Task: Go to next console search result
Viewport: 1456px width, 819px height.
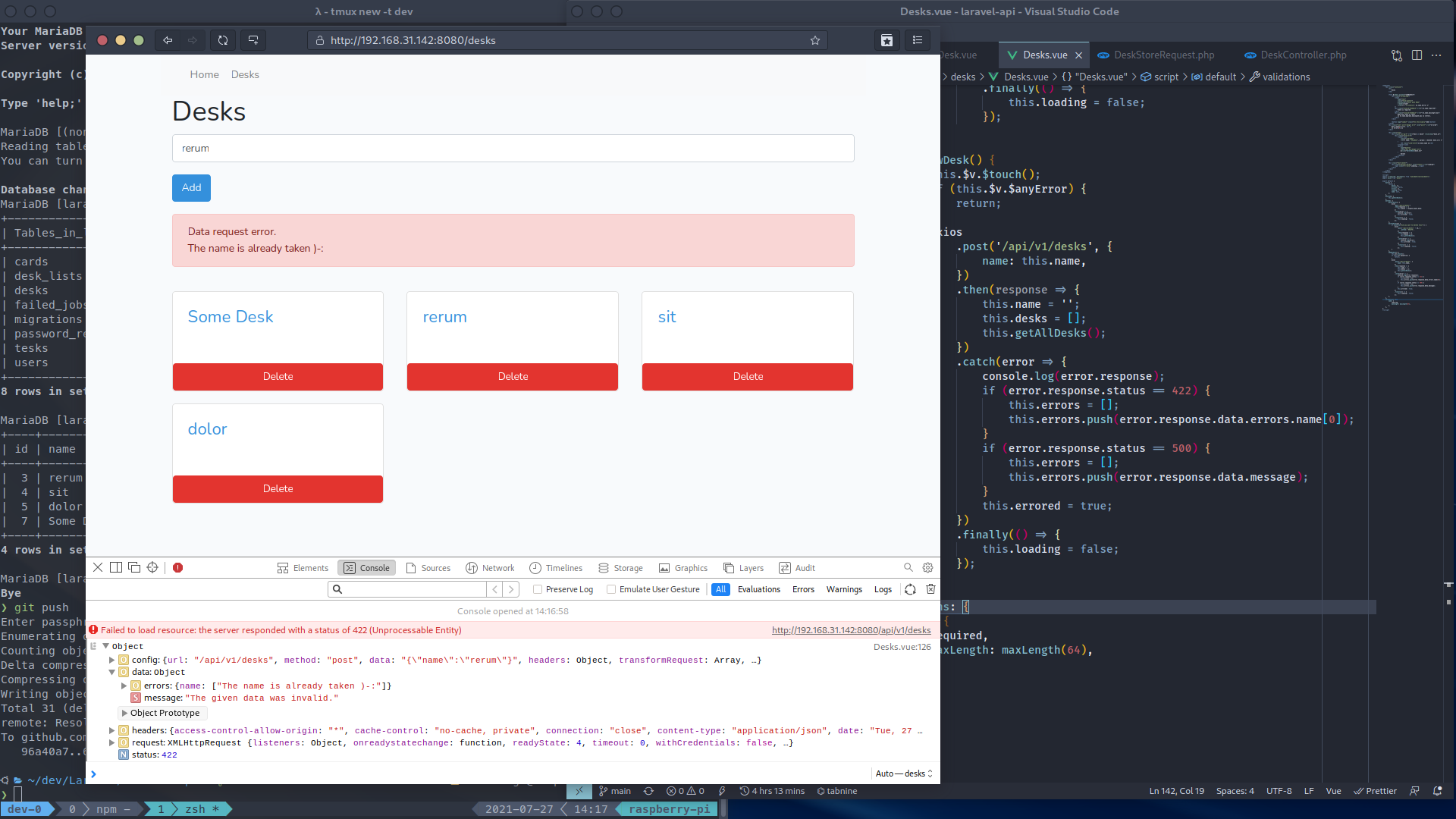Action: point(511,589)
